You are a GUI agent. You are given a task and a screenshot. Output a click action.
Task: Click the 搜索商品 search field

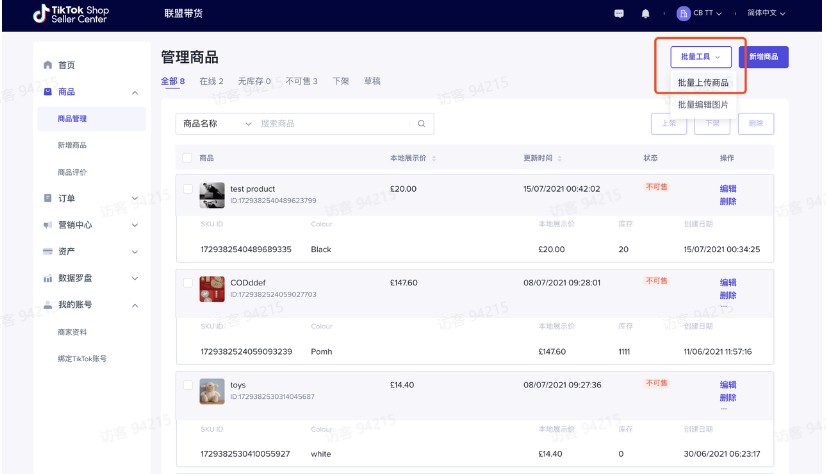click(335, 123)
